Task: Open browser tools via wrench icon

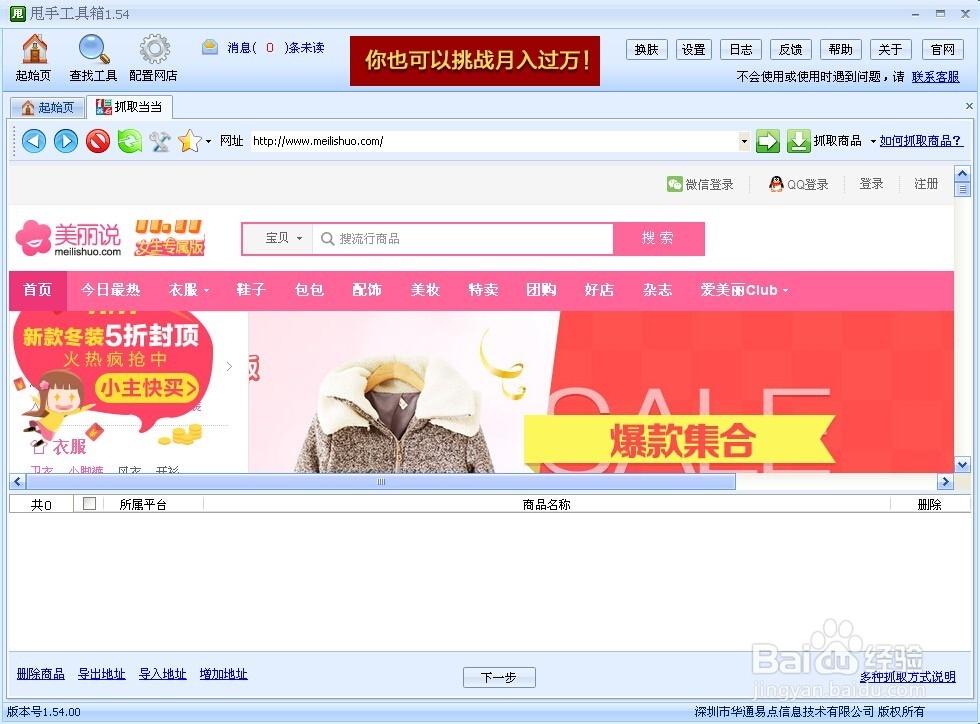Action: click(x=161, y=140)
